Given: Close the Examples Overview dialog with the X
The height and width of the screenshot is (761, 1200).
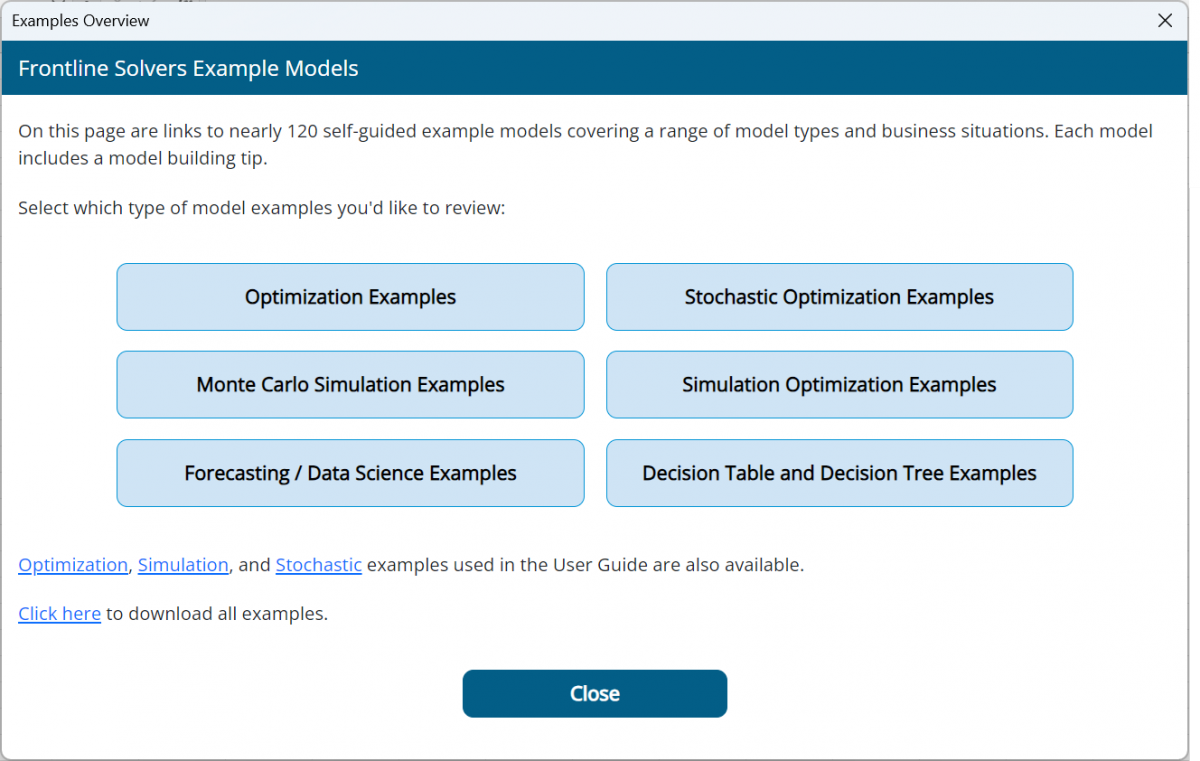Looking at the screenshot, I should click(x=1165, y=20).
